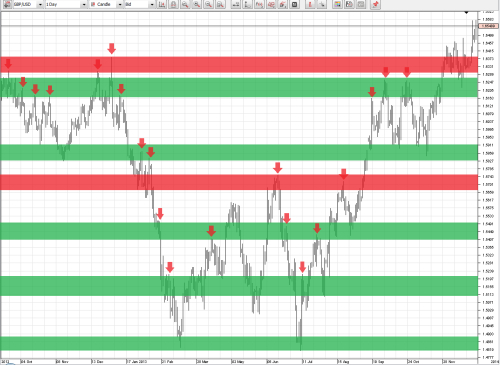500x365 pixels.
Task: Click the first magnifier zoom icon
Action: click(x=185, y=4)
